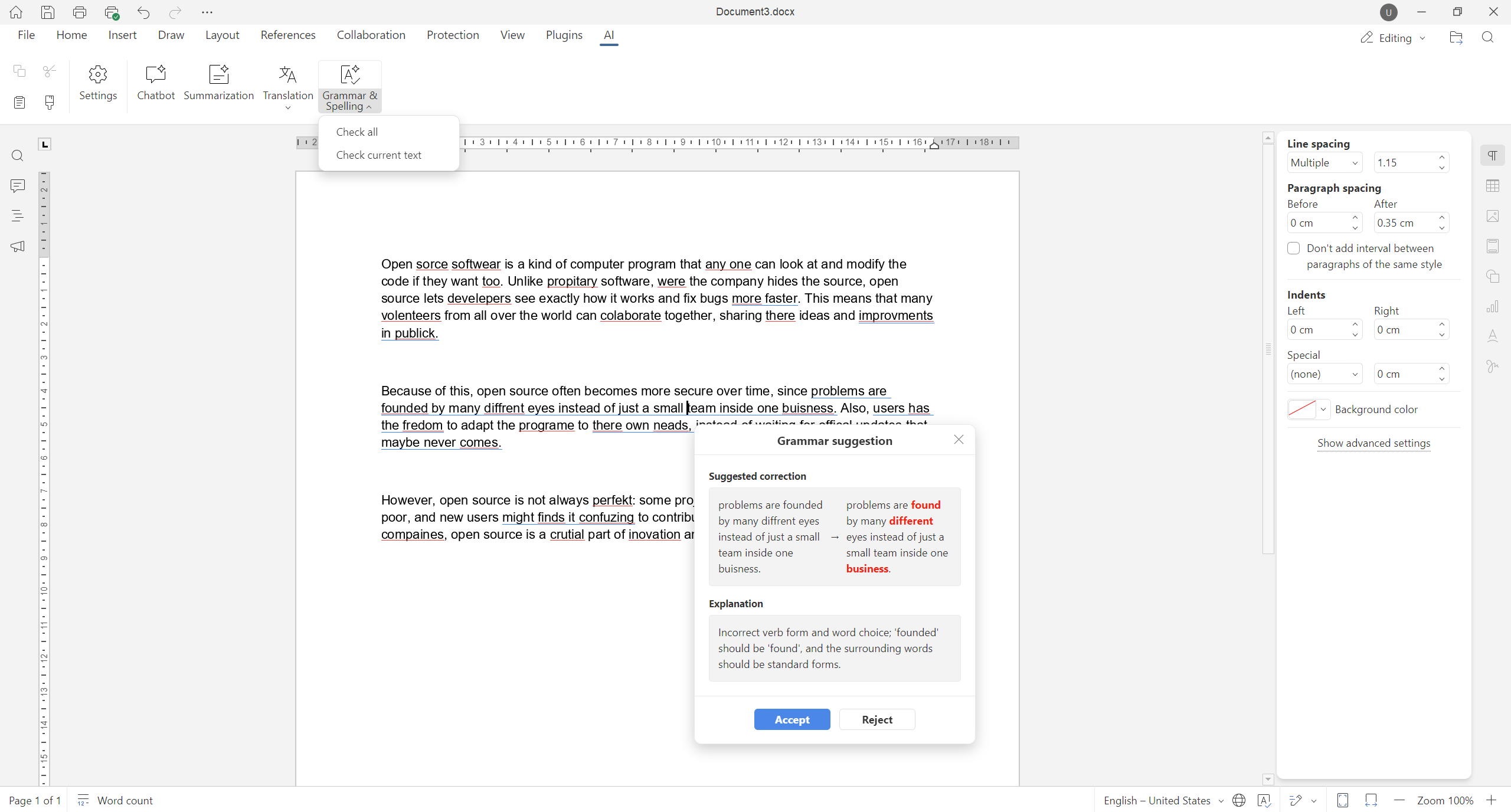This screenshot has width=1511, height=812.
Task: Open the Table settings panel
Action: point(1493,186)
